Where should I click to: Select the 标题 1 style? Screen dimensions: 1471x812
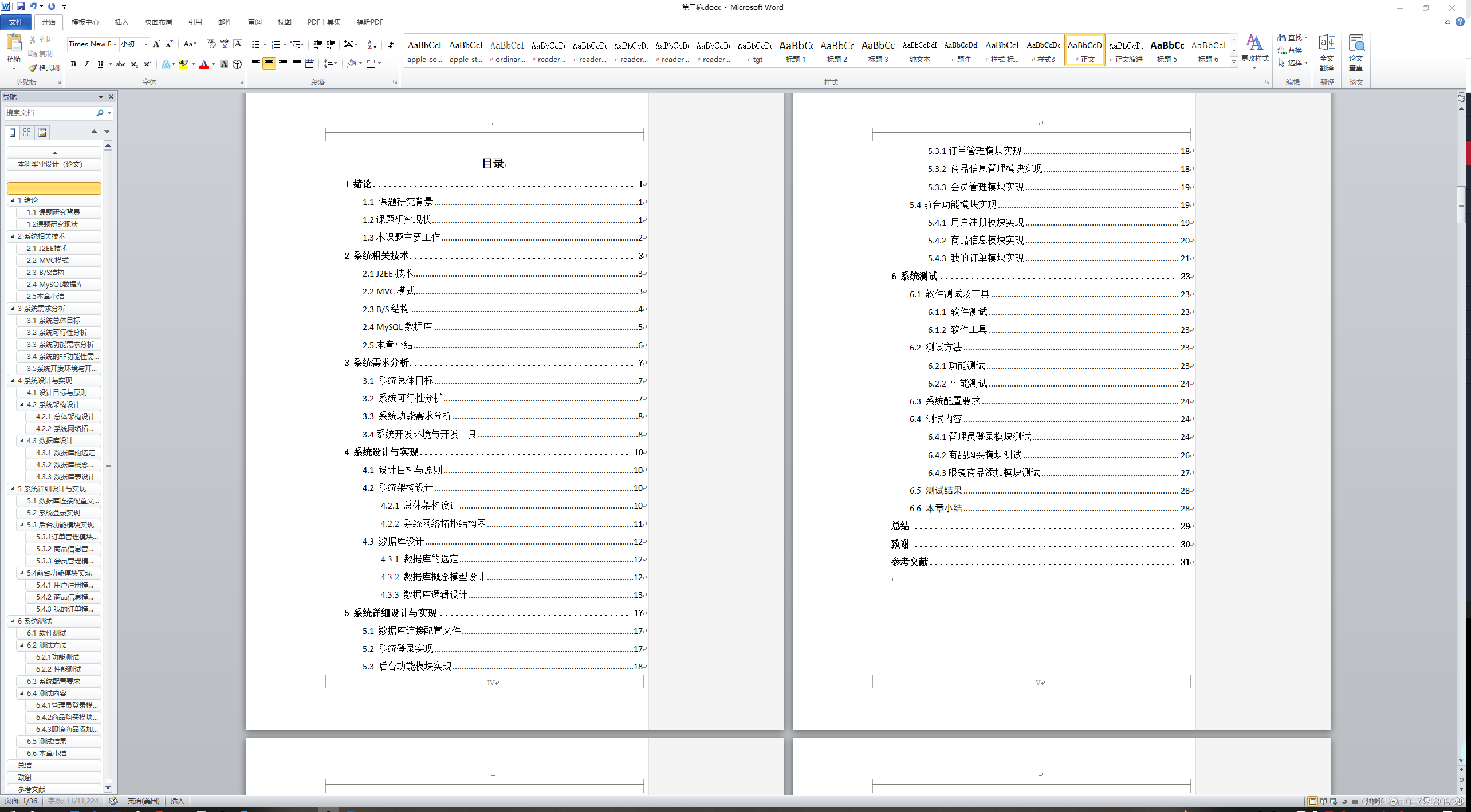796,50
